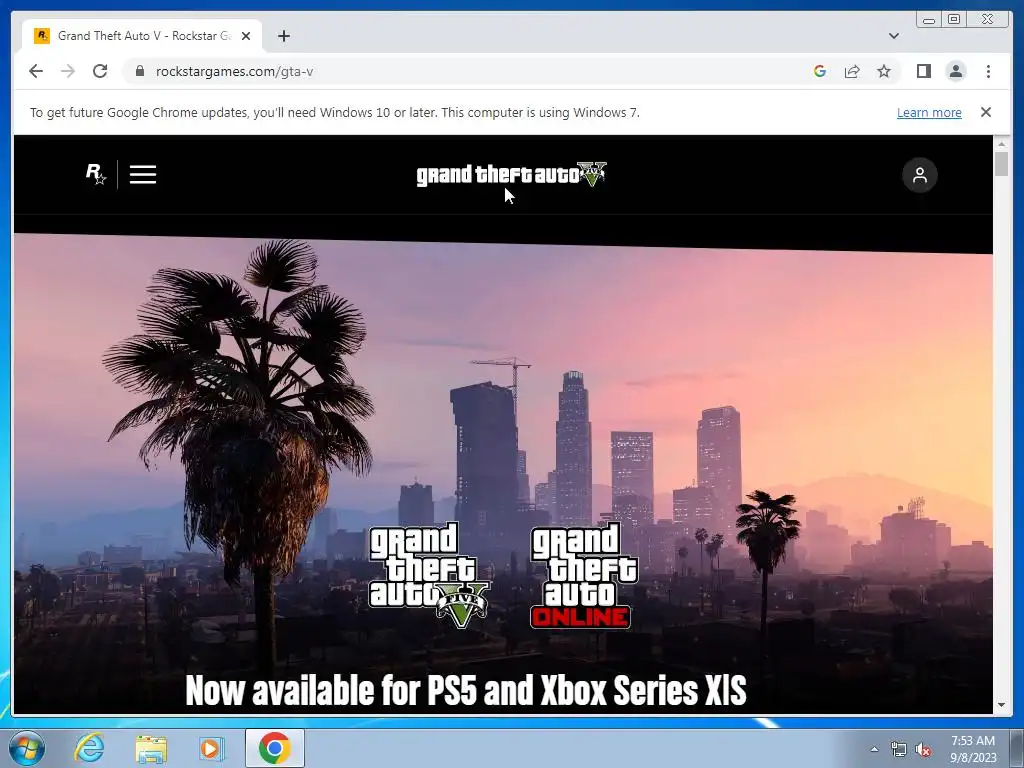This screenshot has height=768, width=1024.
Task: Click the Google icon in the address bar
Action: (x=820, y=71)
